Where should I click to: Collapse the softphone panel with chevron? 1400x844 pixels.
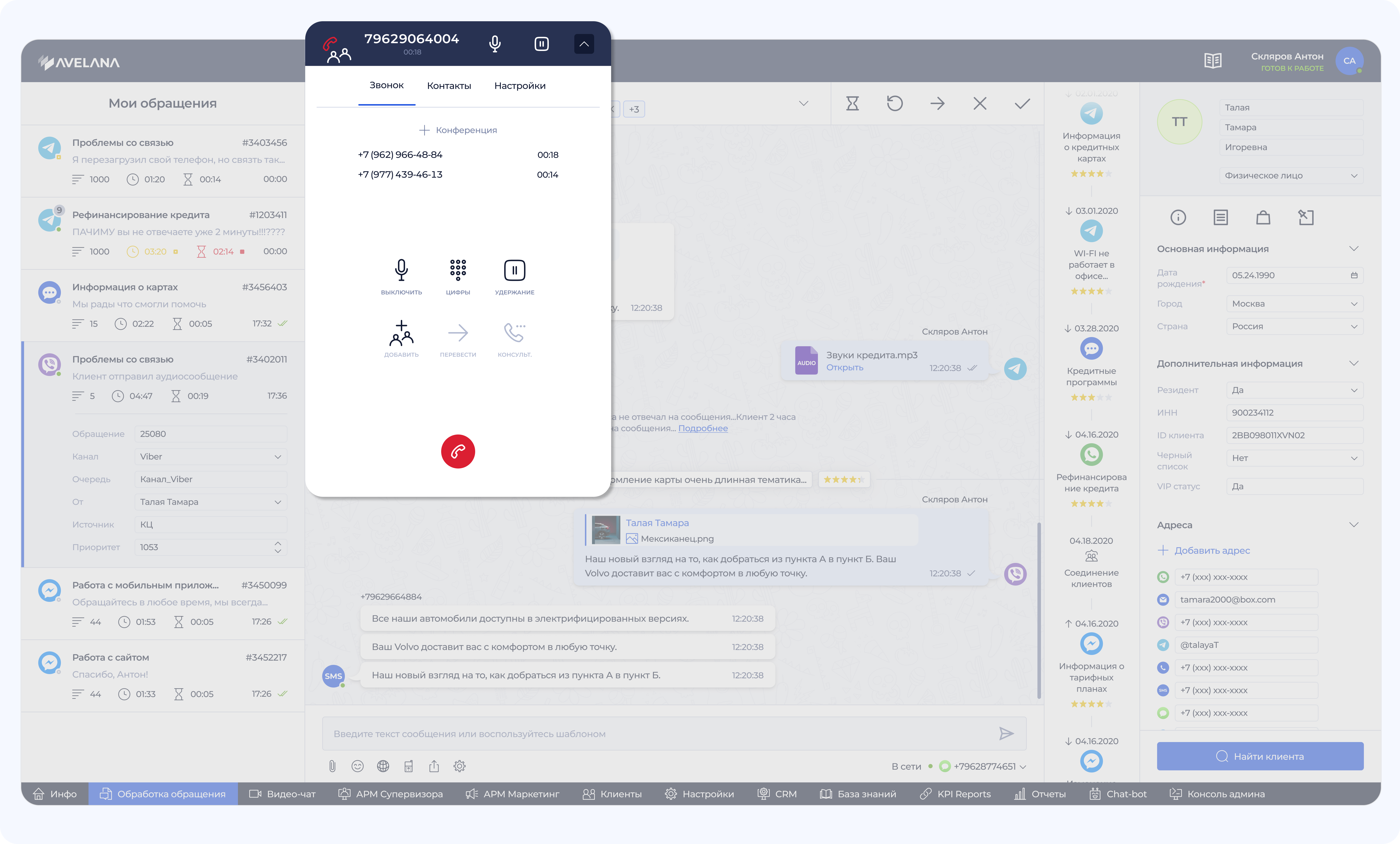coord(584,44)
